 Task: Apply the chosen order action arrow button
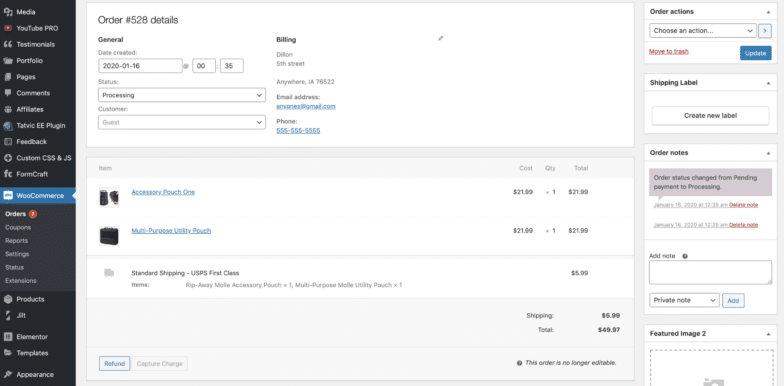pyautogui.click(x=765, y=30)
